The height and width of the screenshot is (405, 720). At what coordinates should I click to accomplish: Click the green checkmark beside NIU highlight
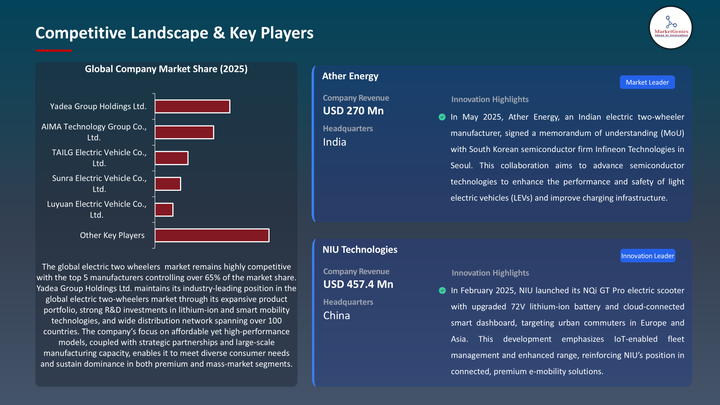click(x=442, y=291)
